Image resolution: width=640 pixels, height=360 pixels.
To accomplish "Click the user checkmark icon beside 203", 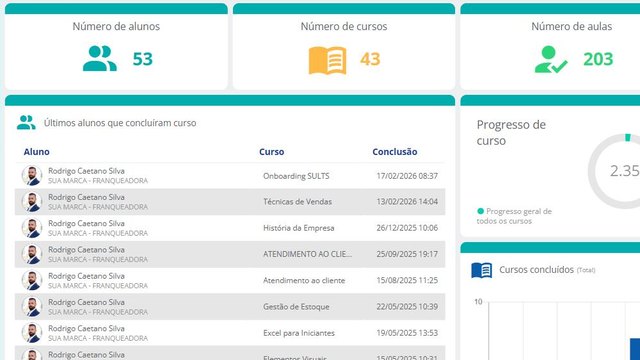I will (551, 60).
